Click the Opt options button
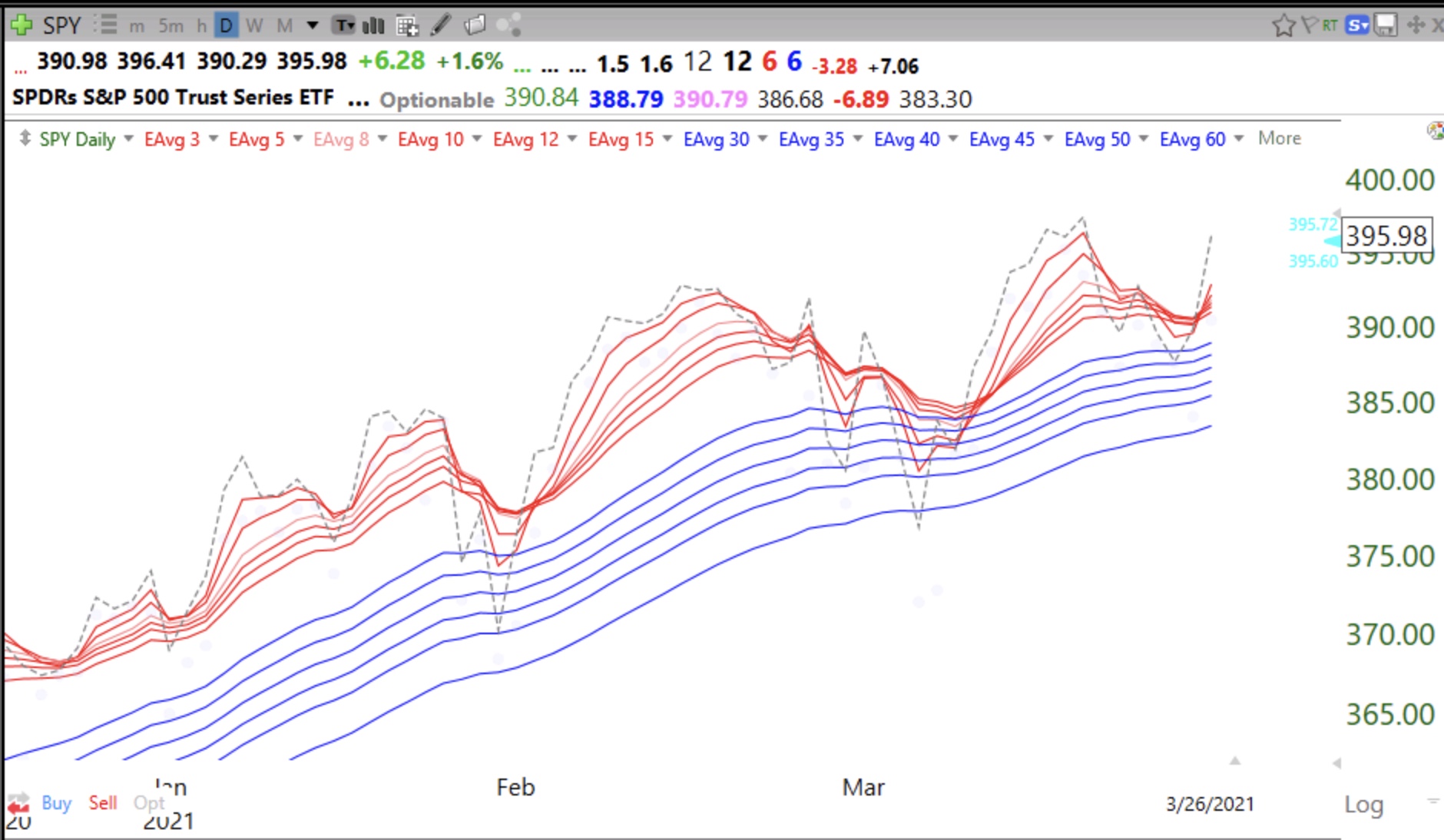This screenshot has height=840, width=1444. [149, 803]
